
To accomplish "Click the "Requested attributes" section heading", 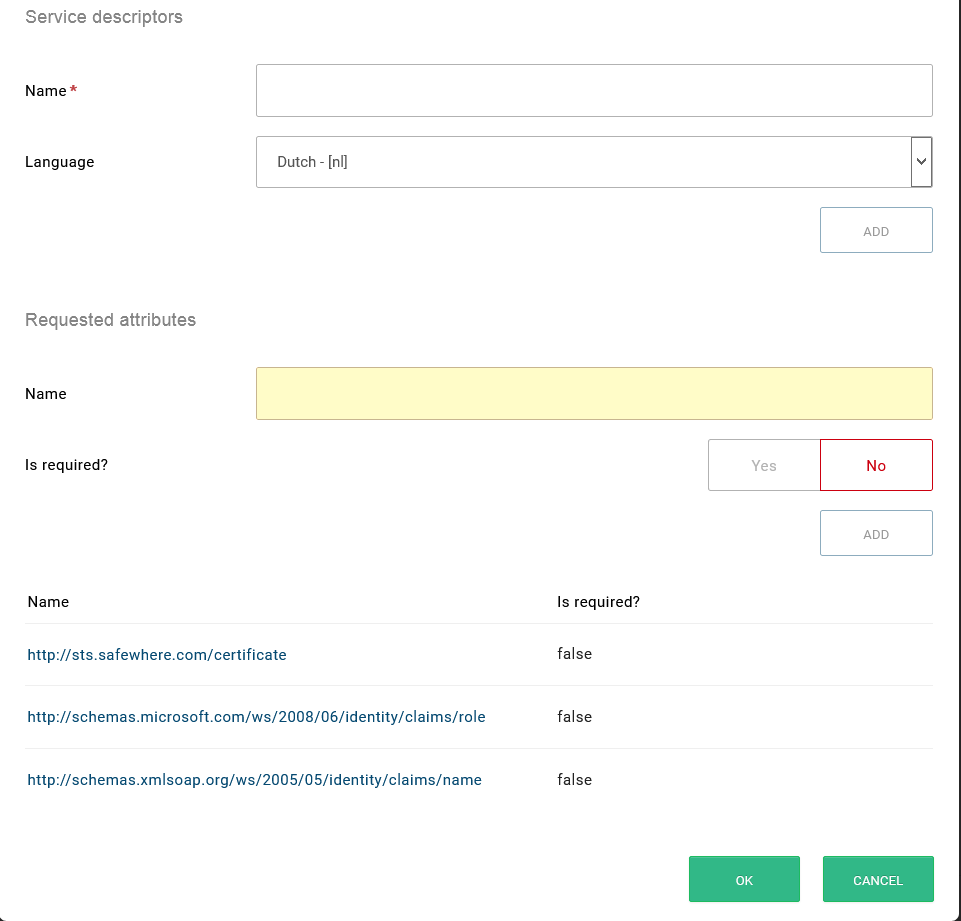I will tap(110, 319).
